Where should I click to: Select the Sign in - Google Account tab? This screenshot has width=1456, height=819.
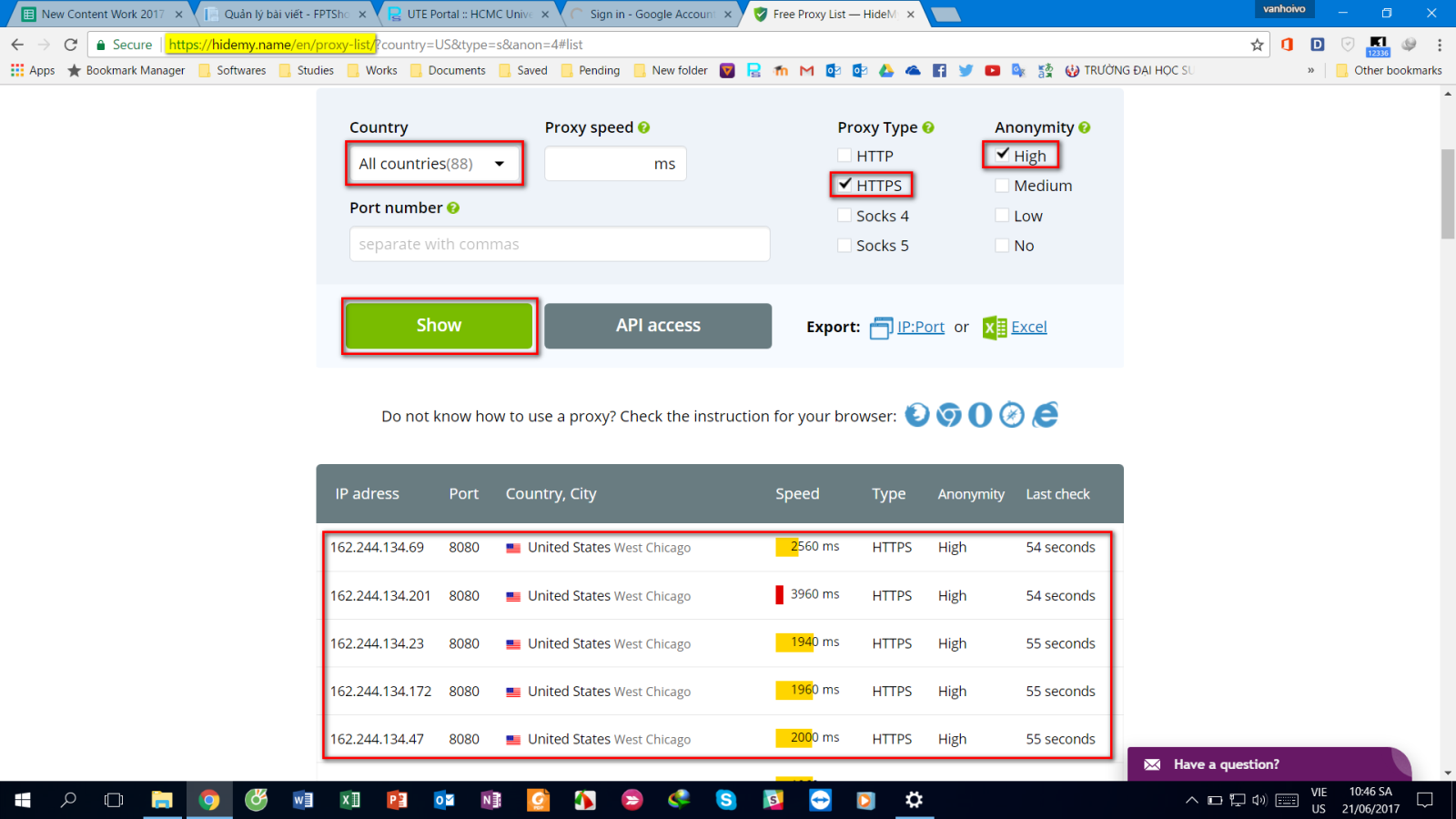(x=648, y=14)
